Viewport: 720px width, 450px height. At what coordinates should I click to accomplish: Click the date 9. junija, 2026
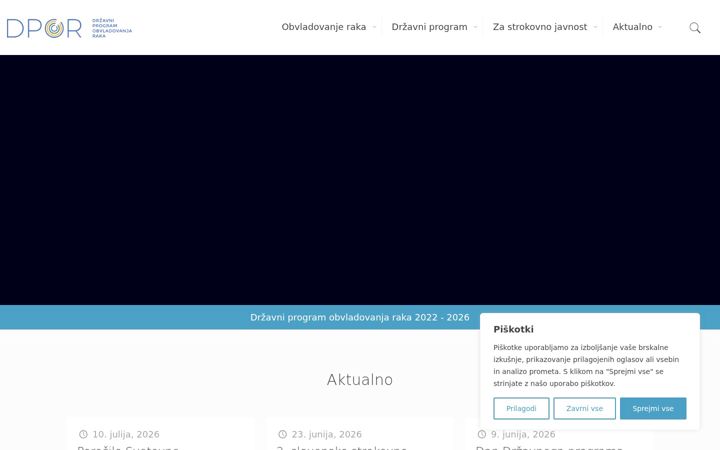point(523,434)
